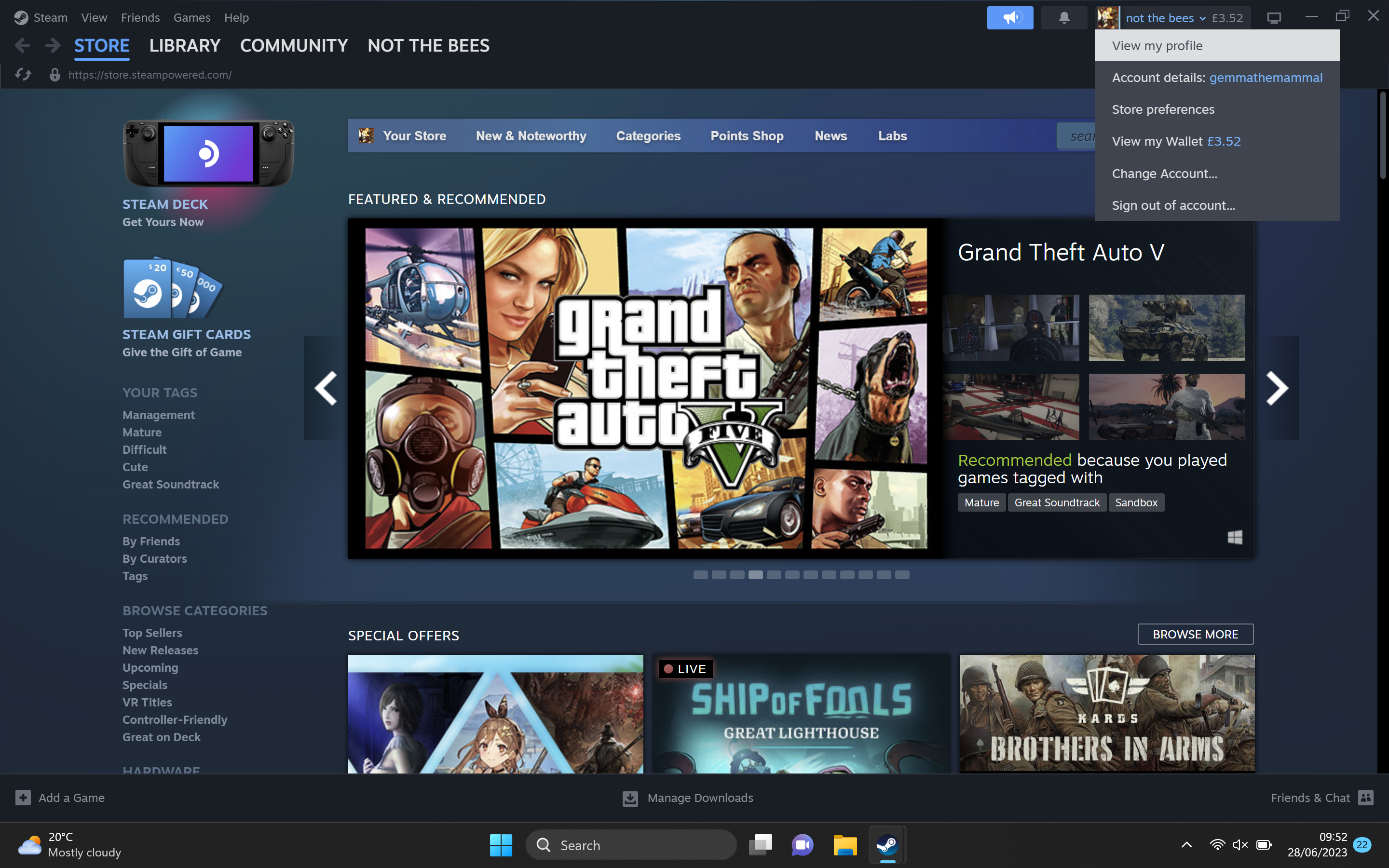Open the store News tab
This screenshot has height=868, width=1389.
pyautogui.click(x=831, y=136)
